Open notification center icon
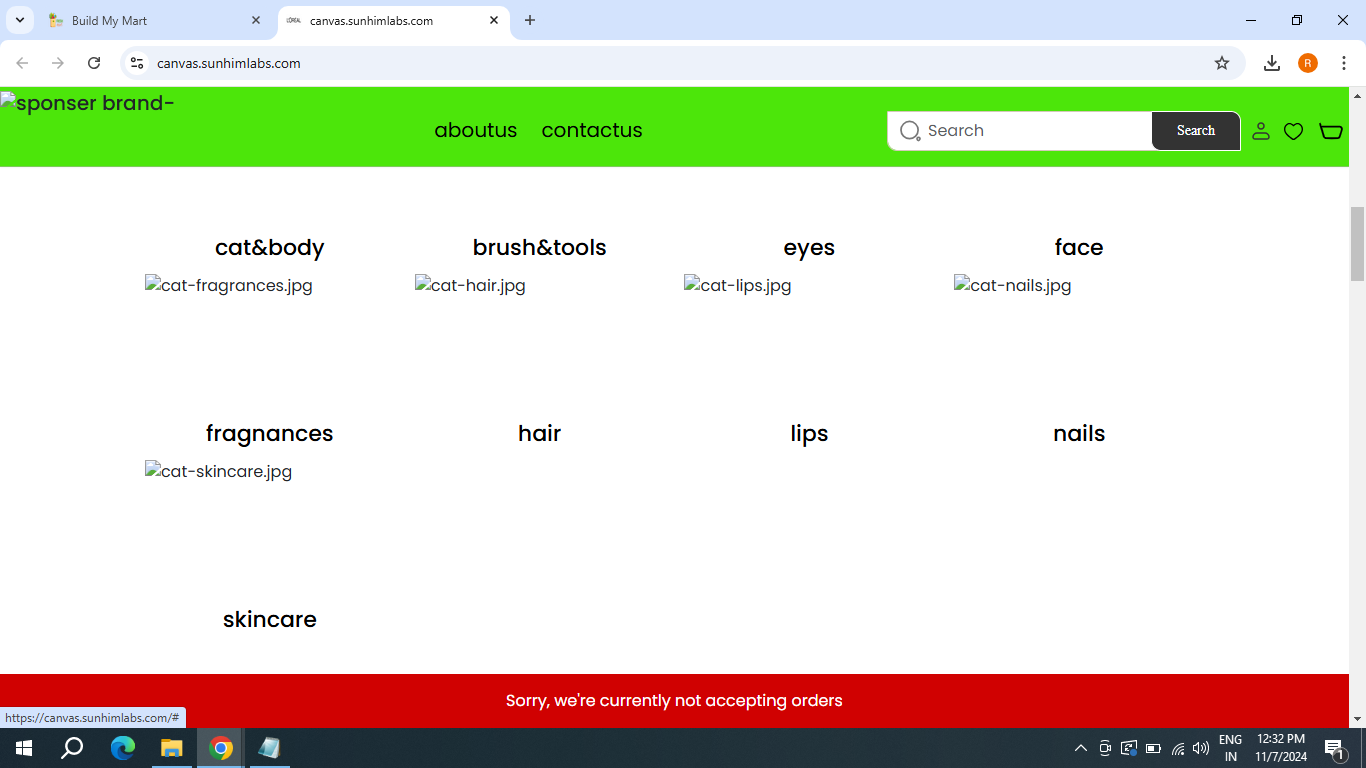Viewport: 1366px width, 768px height. click(1334, 748)
